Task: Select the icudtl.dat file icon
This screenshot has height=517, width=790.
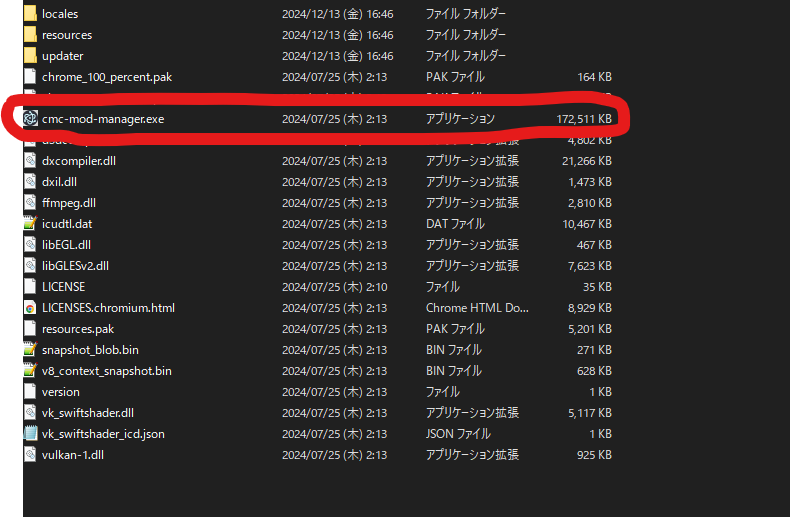Action: click(x=30, y=223)
